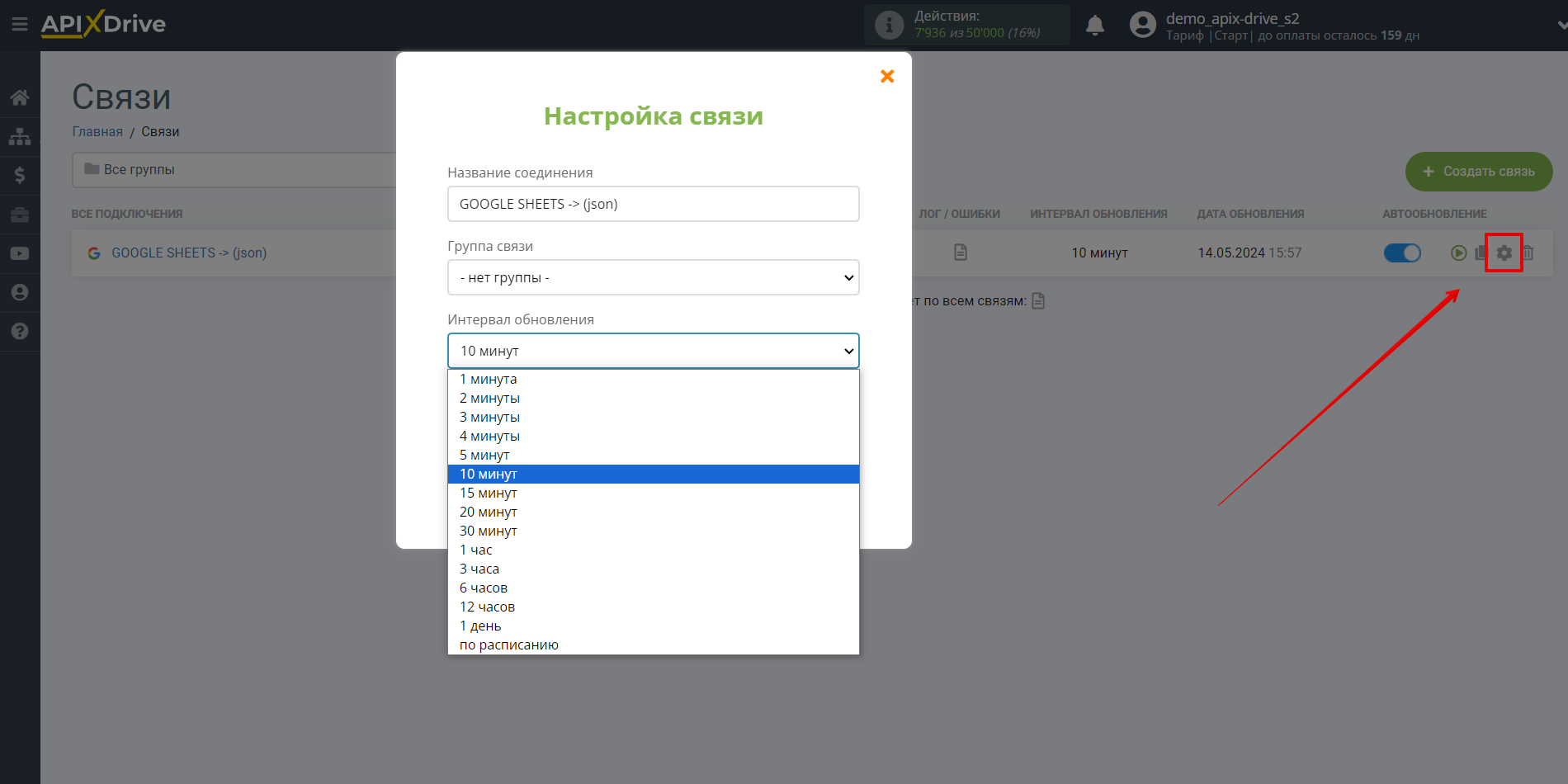Open connection settings gear icon
The image size is (1568, 784).
click(x=1504, y=253)
